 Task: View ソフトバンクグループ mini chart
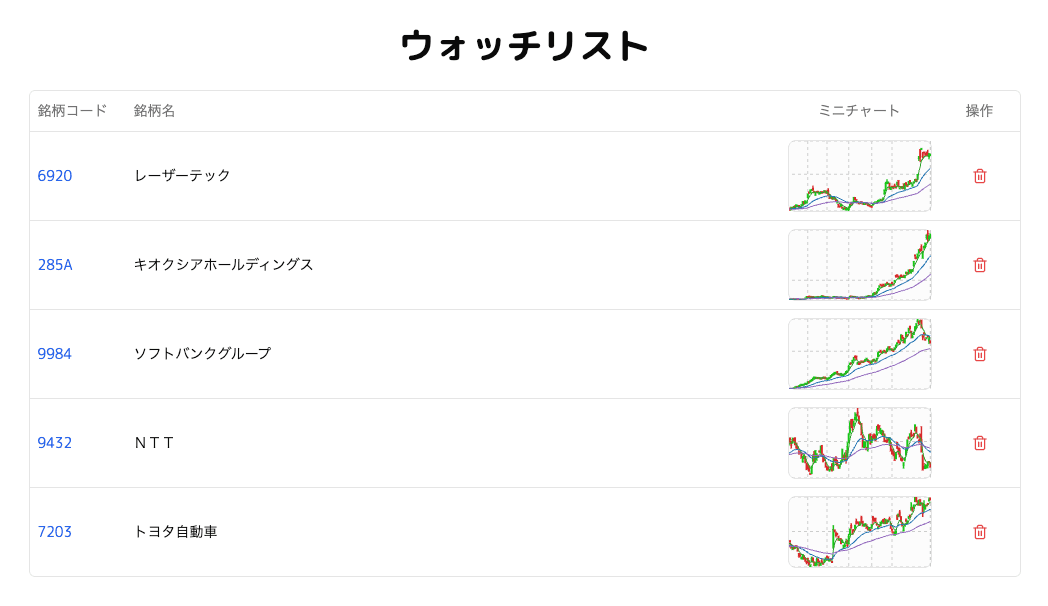tap(860, 353)
